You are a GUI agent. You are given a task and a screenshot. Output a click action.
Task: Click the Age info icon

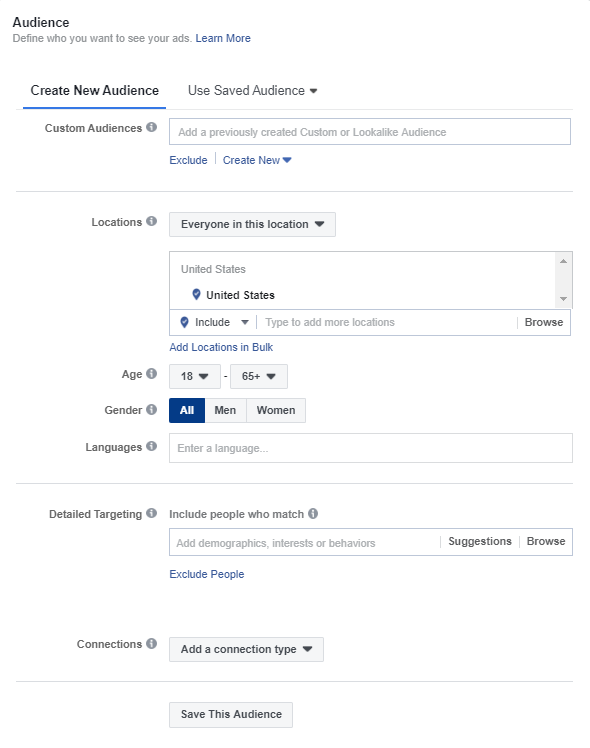(151, 374)
